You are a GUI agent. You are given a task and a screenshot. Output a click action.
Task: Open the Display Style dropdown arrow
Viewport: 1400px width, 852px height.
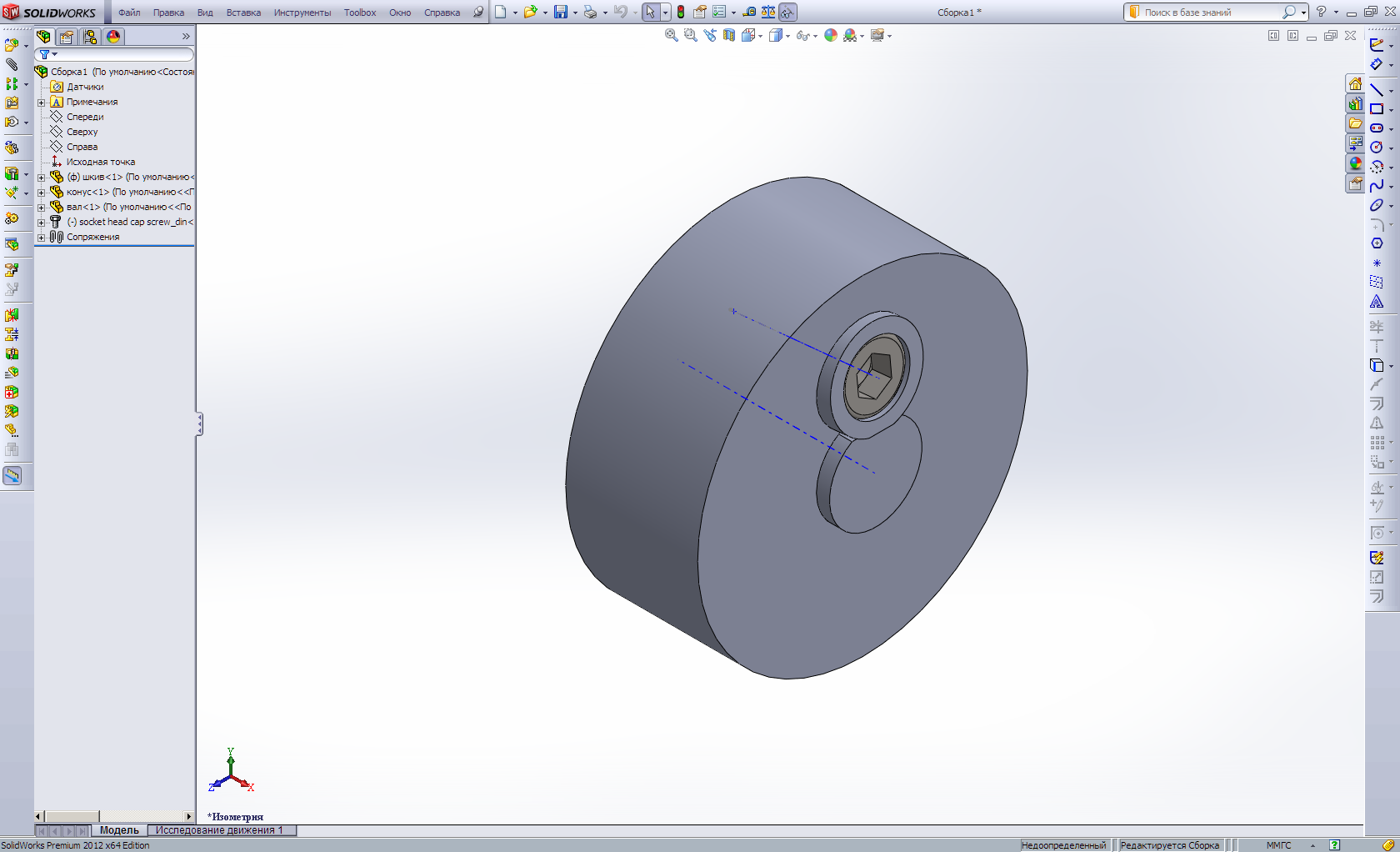(x=787, y=36)
